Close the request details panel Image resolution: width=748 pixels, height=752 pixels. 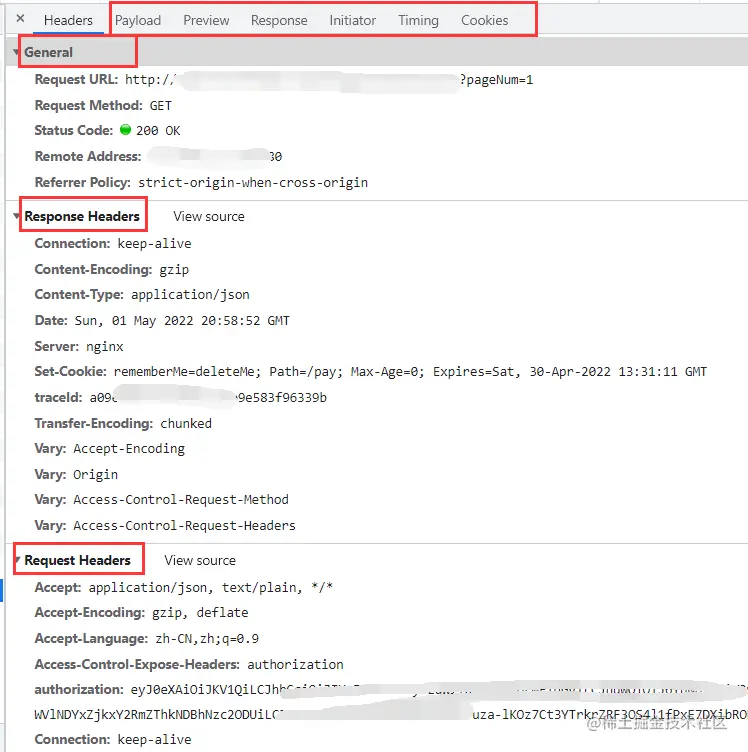20,18
